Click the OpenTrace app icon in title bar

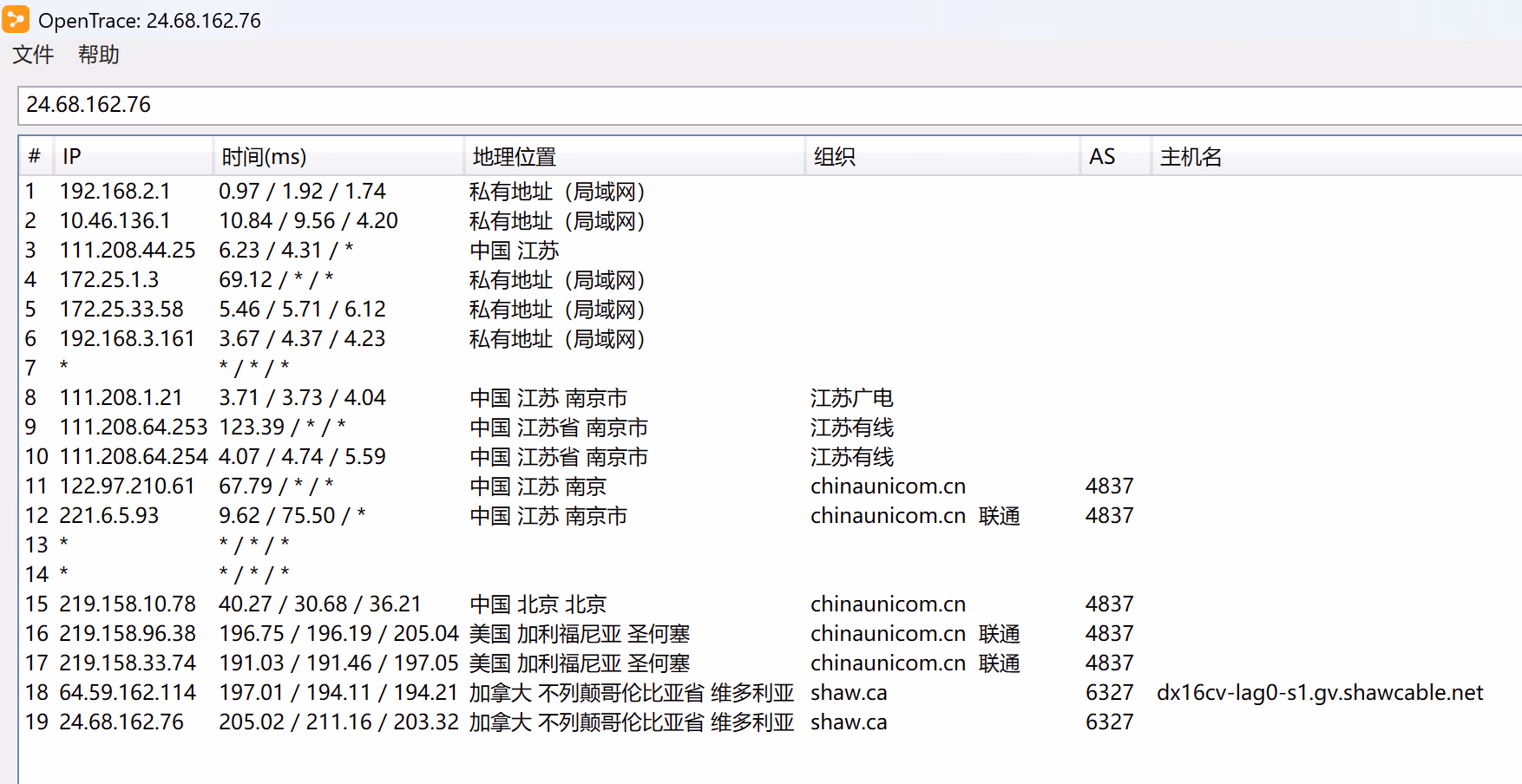(16, 19)
